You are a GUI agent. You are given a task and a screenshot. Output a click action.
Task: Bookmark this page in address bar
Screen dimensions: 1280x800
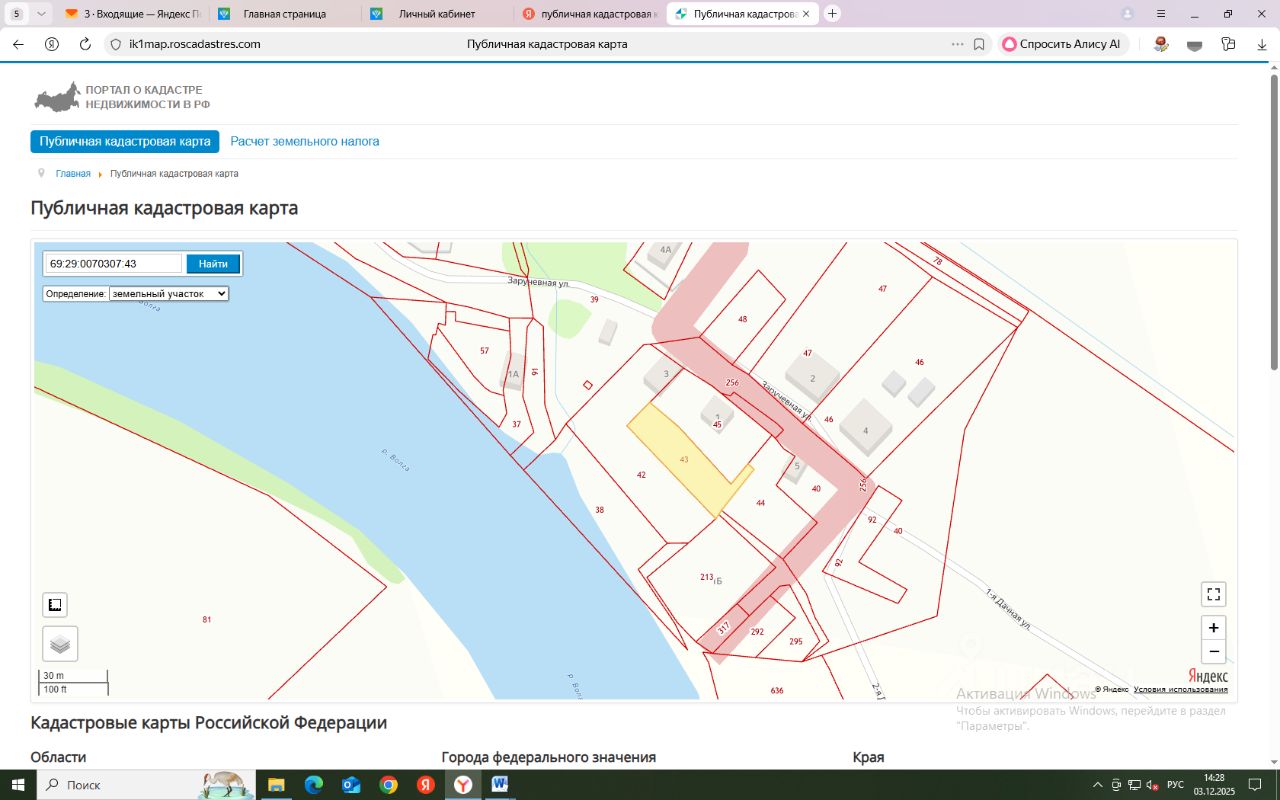pos(979,44)
